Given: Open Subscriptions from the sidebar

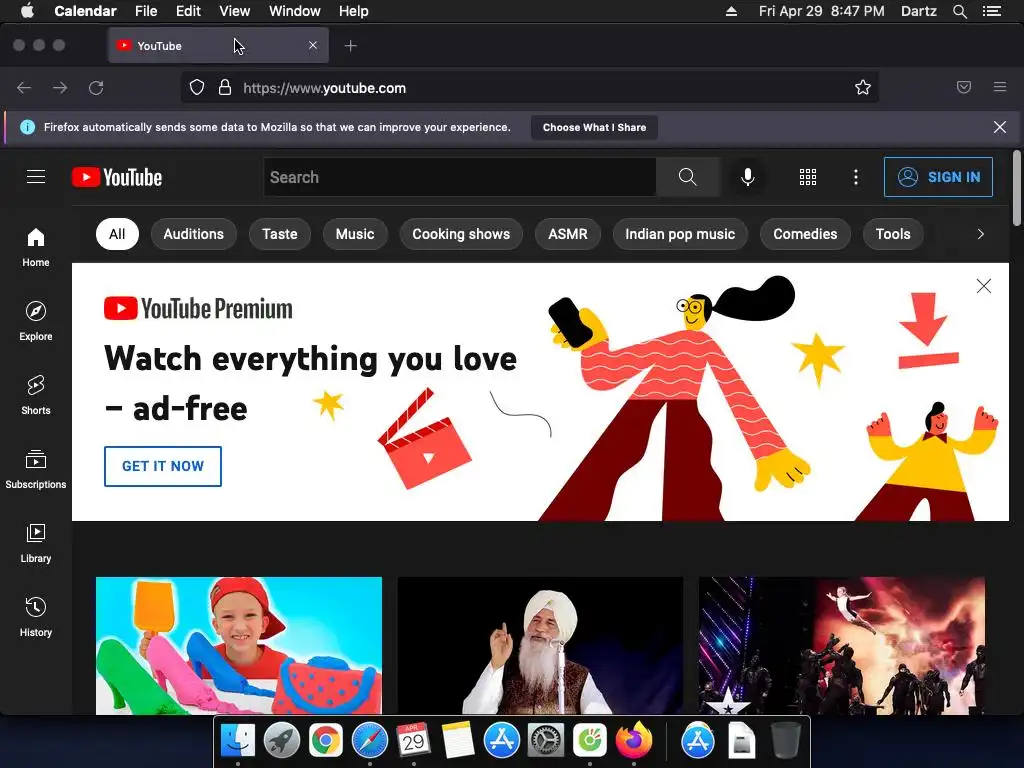Looking at the screenshot, I should 36,469.
